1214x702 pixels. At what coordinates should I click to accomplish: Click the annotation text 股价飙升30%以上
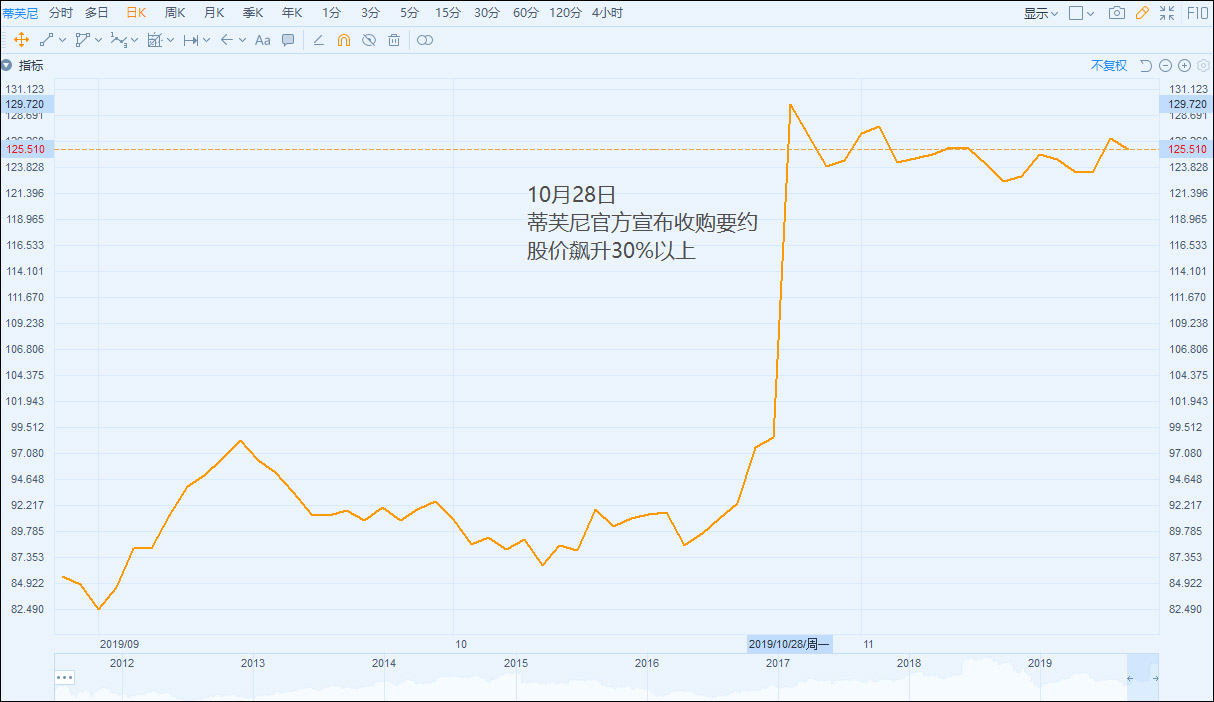click(611, 251)
